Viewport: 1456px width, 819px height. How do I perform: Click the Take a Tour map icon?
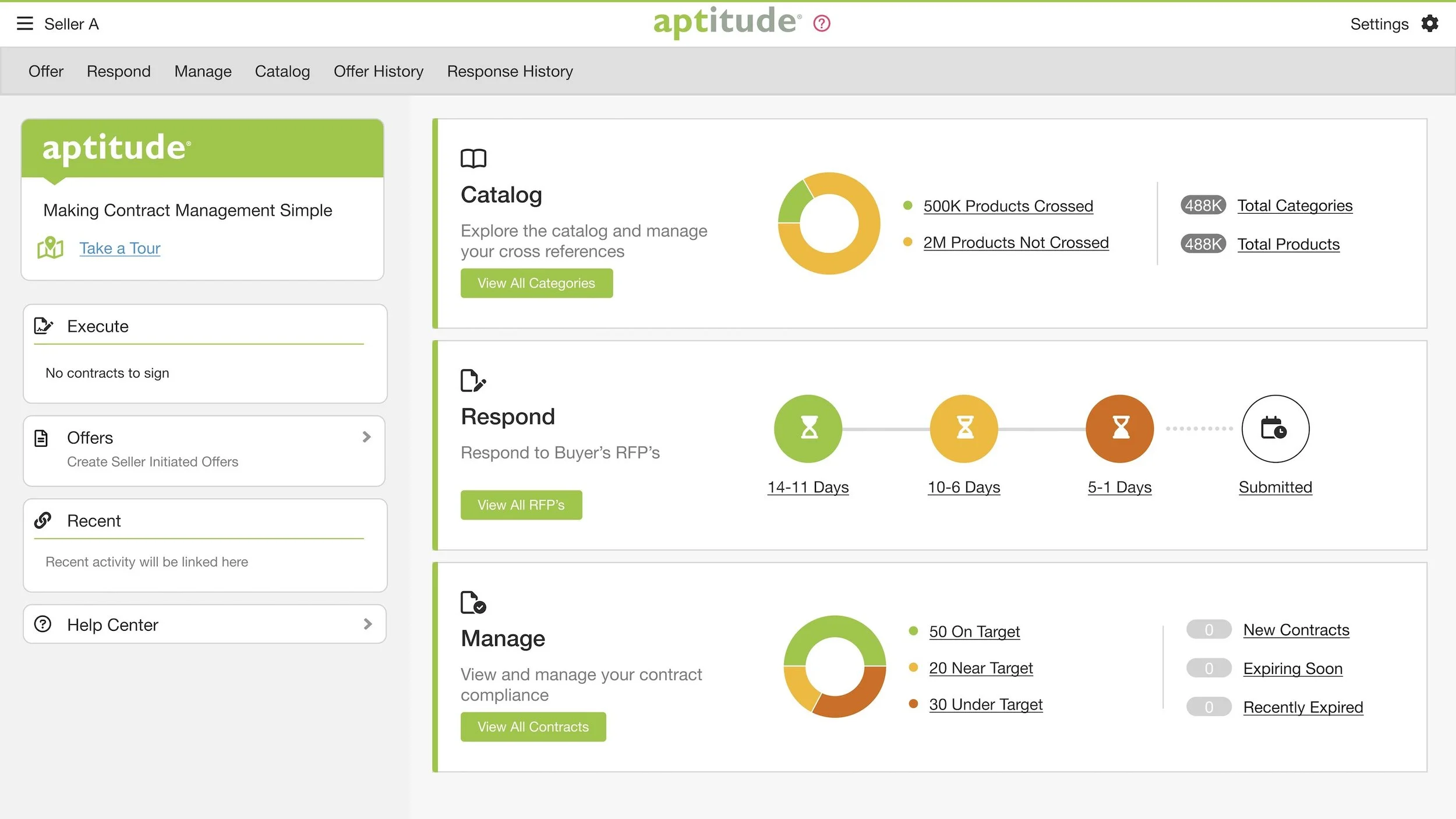(50, 248)
